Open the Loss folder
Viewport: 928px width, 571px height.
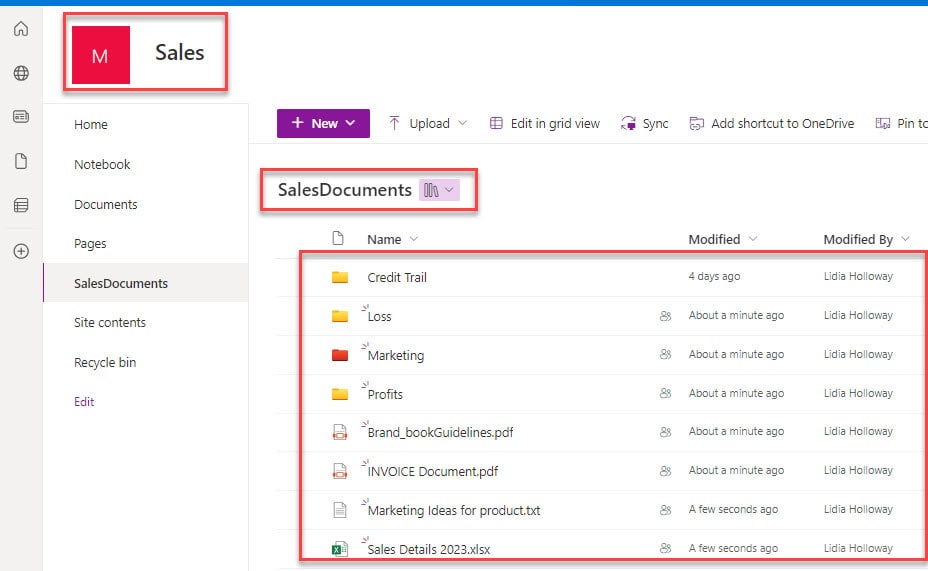(x=379, y=317)
